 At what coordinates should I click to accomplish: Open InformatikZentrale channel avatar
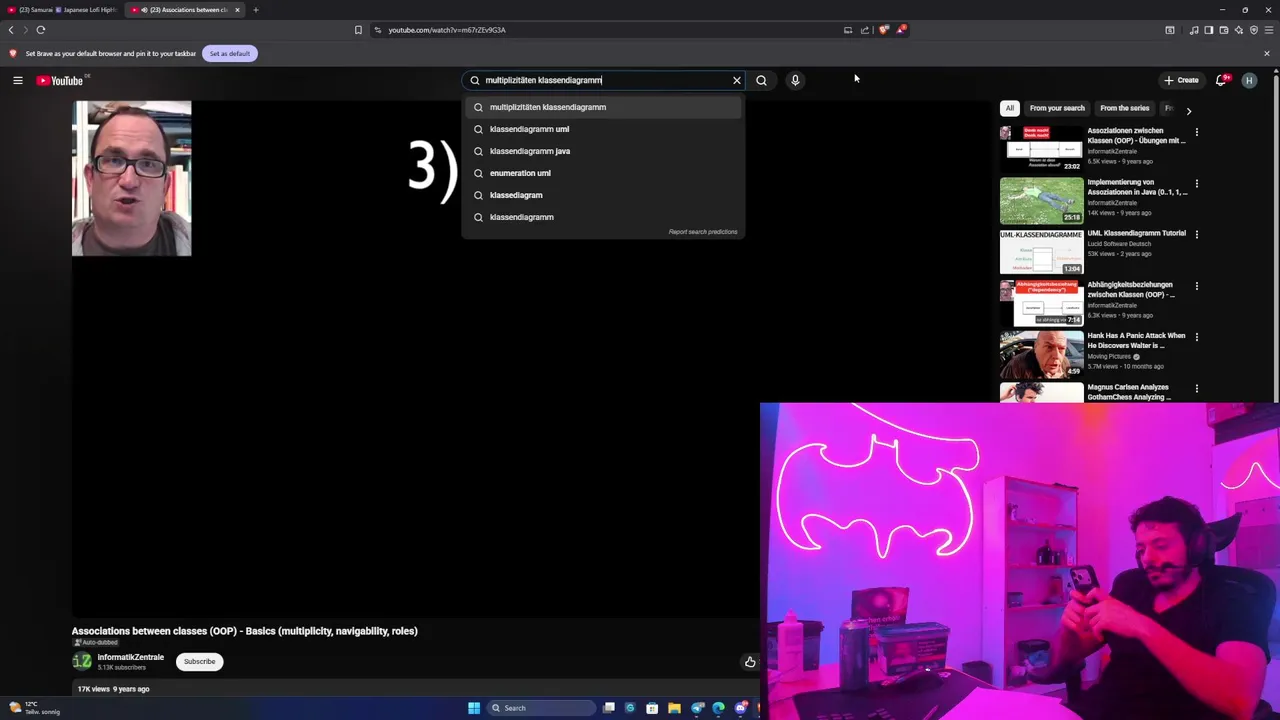pos(82,661)
